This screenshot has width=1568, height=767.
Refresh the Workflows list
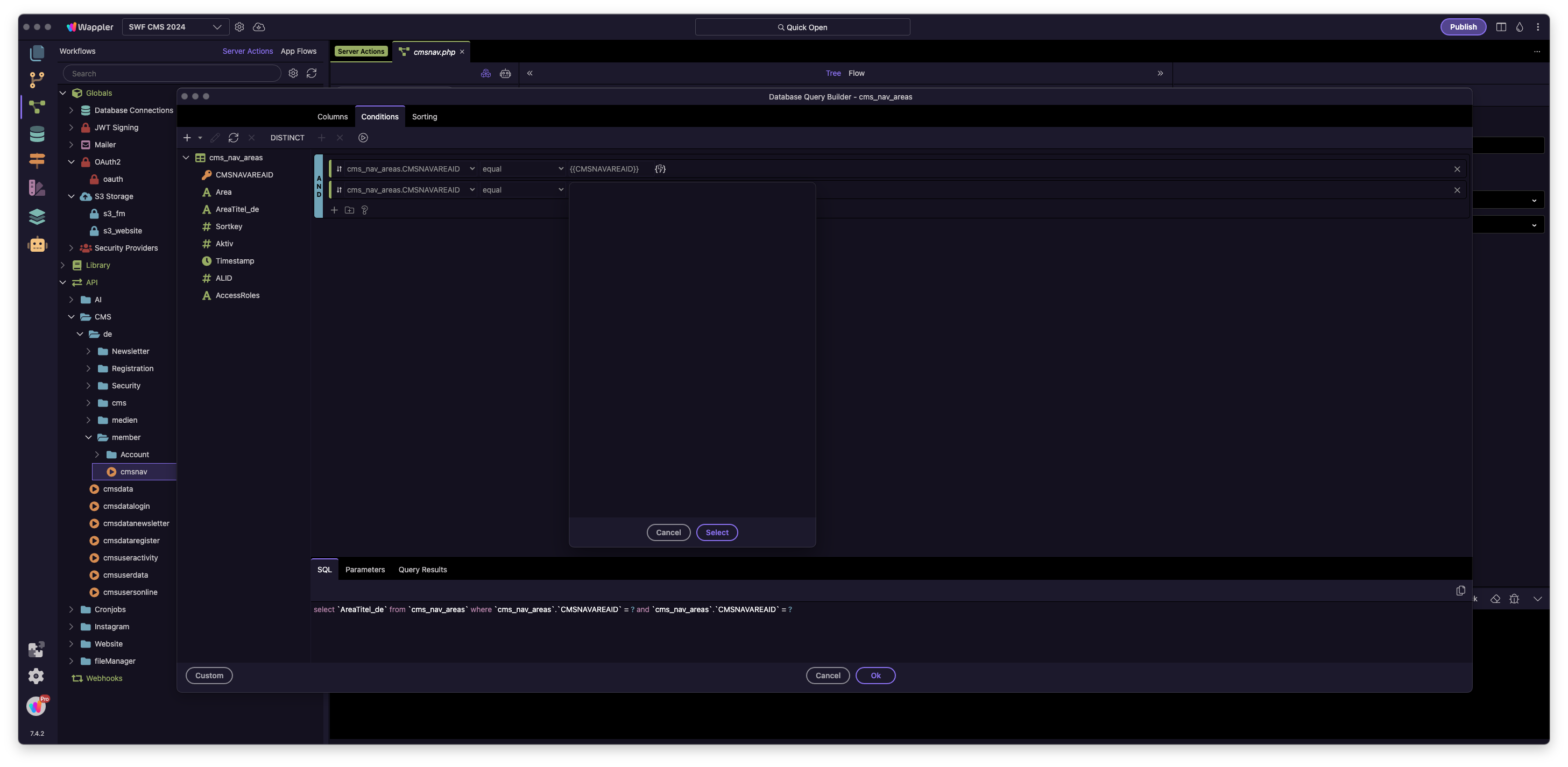(x=312, y=74)
